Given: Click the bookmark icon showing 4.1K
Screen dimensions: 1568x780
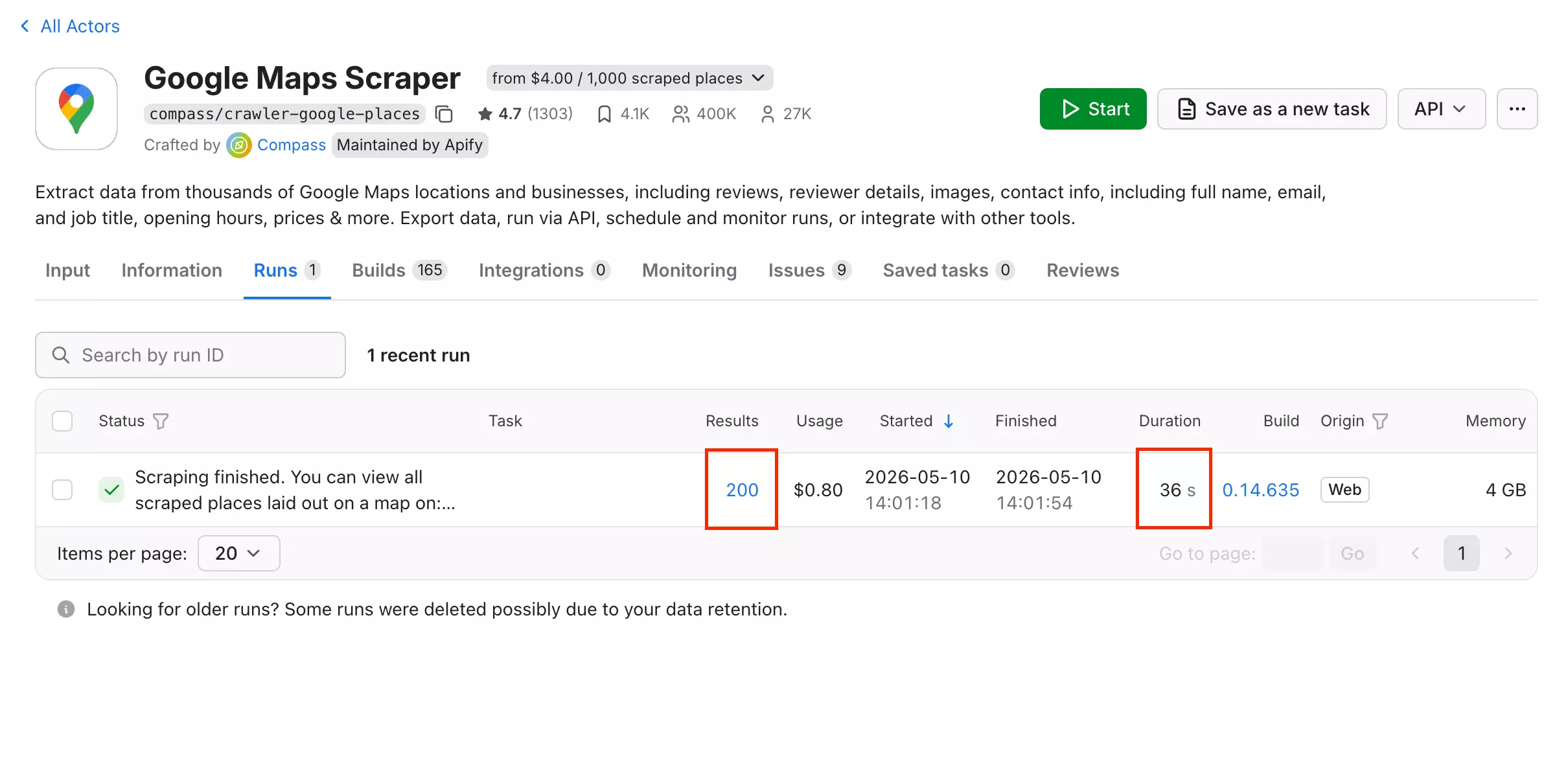Looking at the screenshot, I should (x=604, y=114).
